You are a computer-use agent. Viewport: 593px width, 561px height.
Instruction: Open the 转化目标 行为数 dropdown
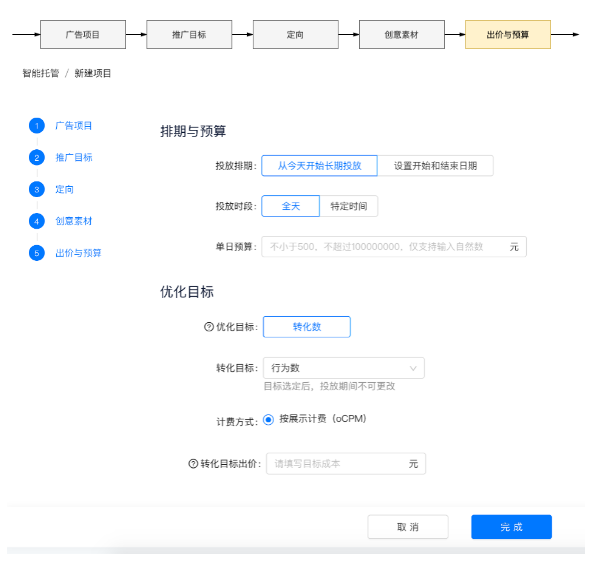coord(344,368)
